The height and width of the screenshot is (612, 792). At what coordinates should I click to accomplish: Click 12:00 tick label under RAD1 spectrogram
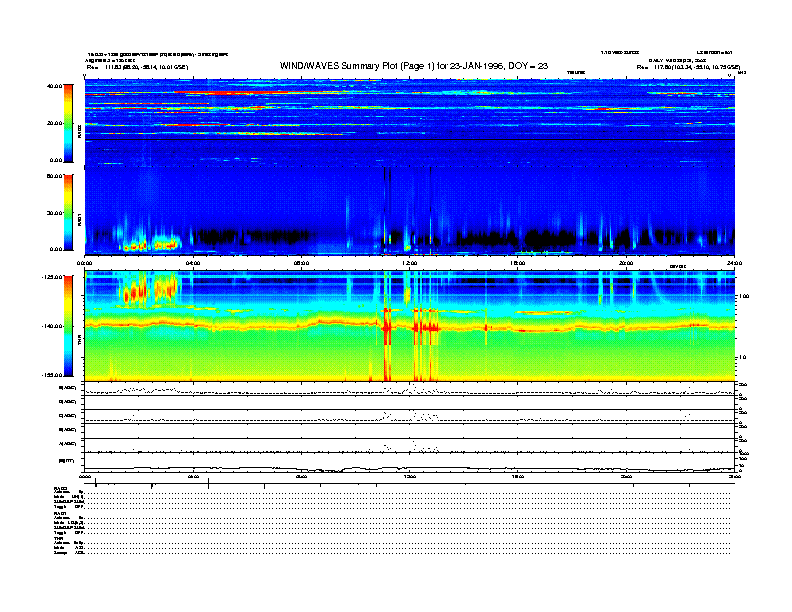(x=410, y=263)
